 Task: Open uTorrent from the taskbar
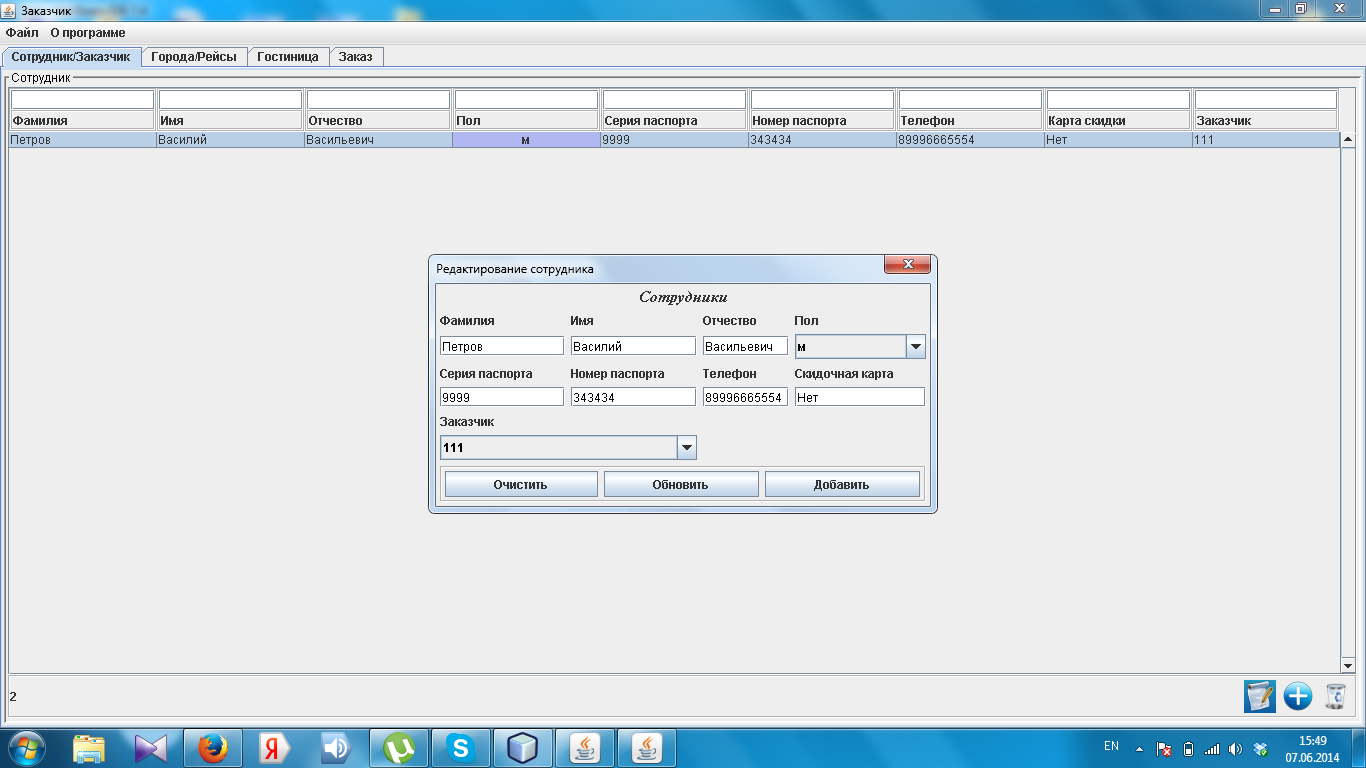pyautogui.click(x=400, y=748)
